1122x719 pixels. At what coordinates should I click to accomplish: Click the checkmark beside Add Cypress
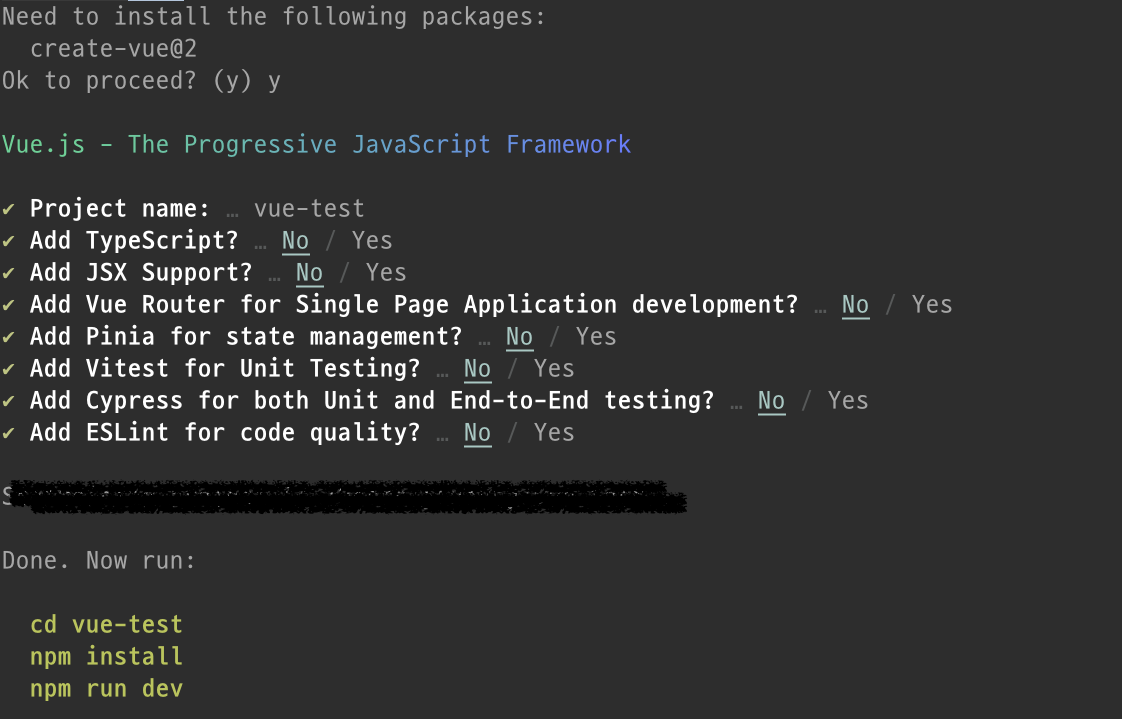pos(9,401)
